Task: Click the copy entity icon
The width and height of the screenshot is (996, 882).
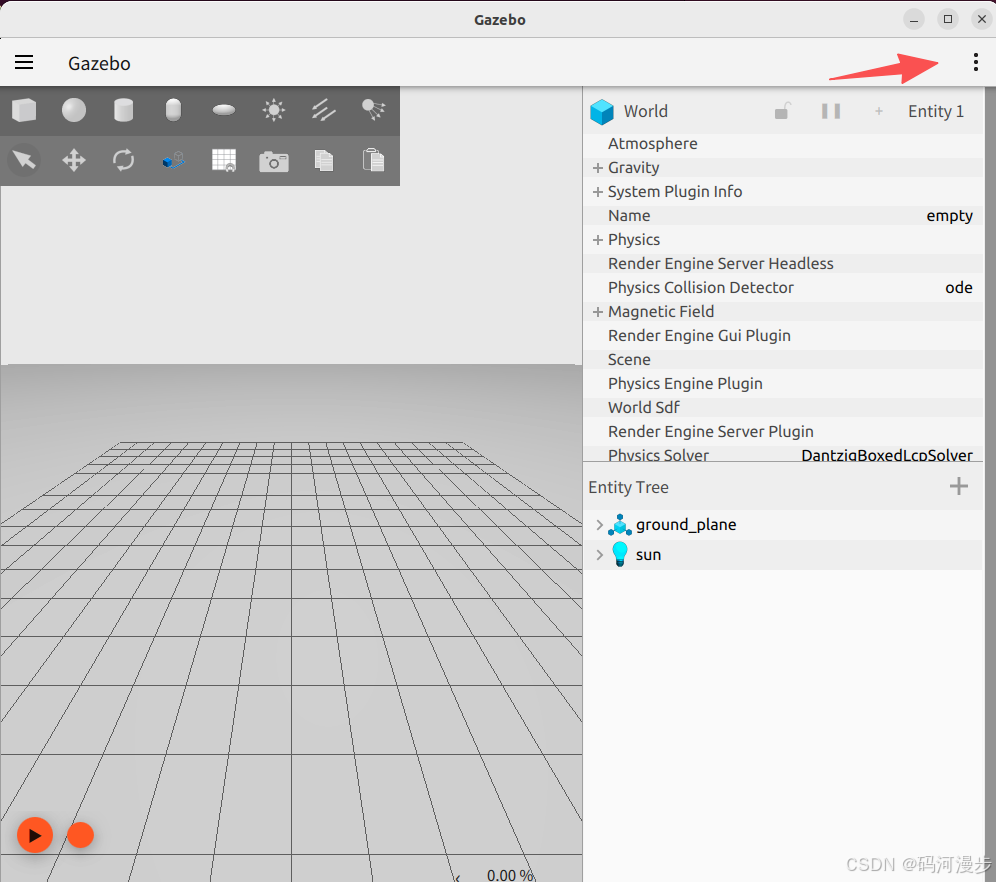Action: (x=323, y=160)
